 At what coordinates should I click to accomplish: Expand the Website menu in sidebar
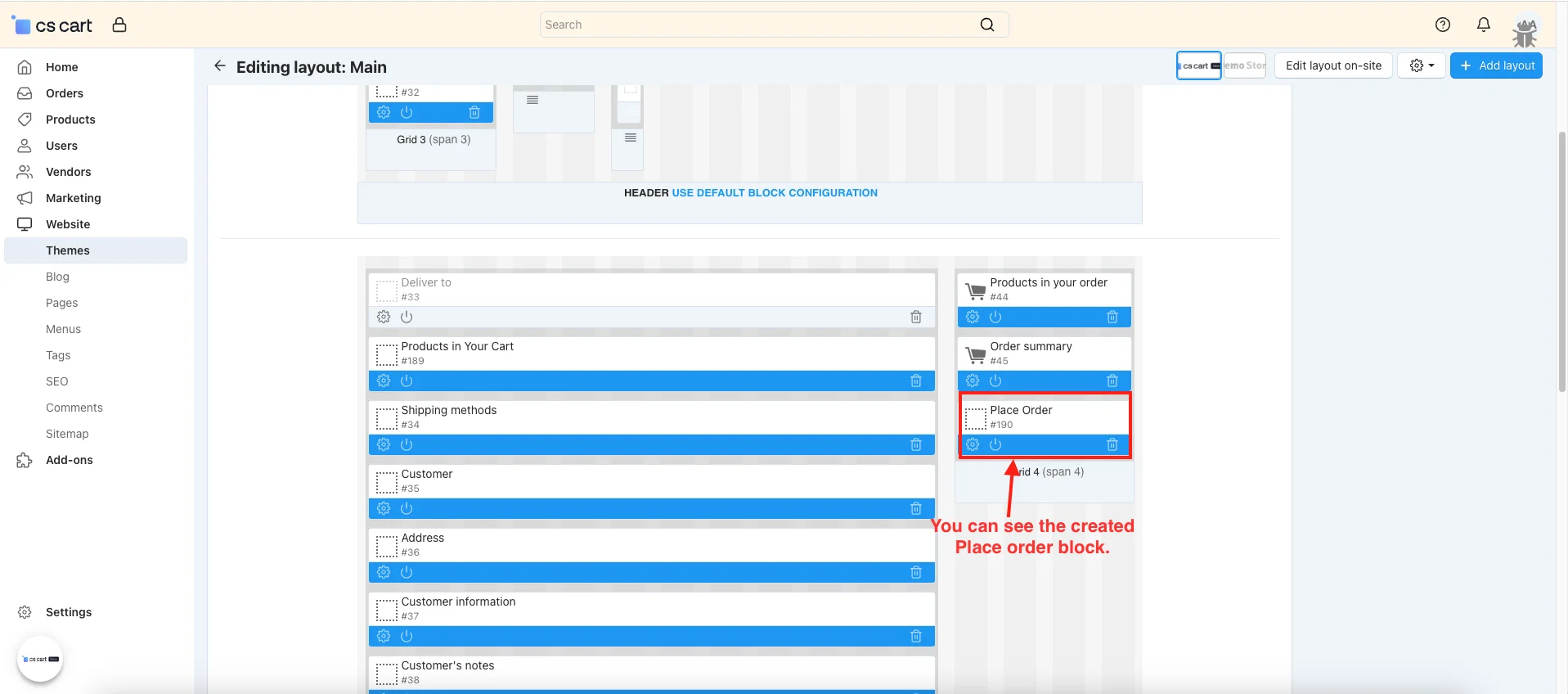pos(68,224)
